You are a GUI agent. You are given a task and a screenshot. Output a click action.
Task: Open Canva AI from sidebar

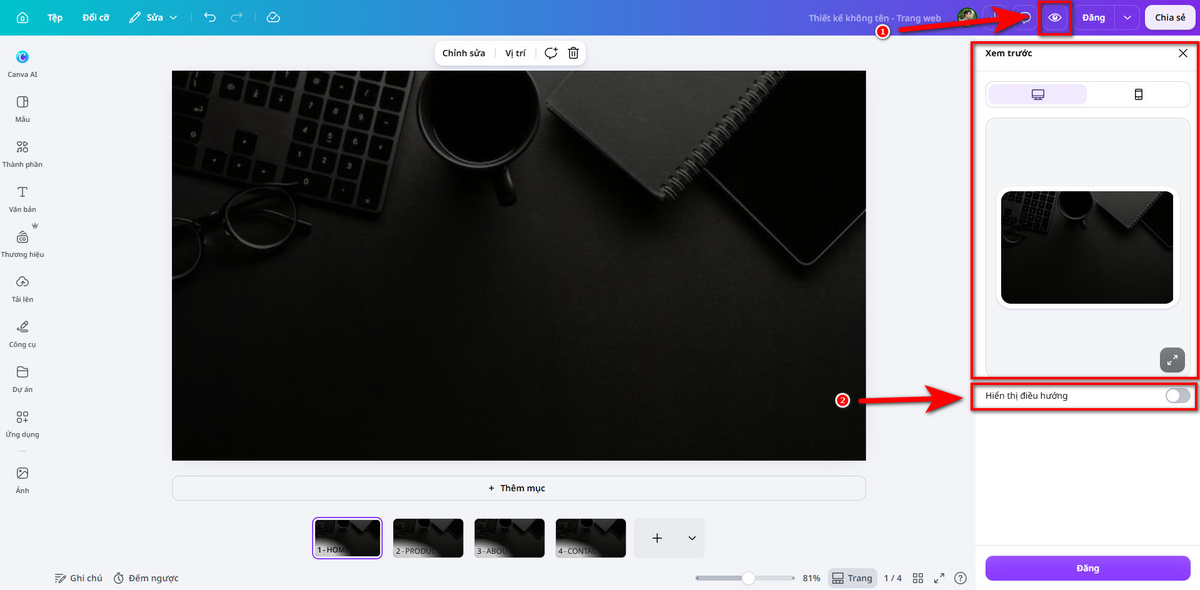(x=22, y=64)
